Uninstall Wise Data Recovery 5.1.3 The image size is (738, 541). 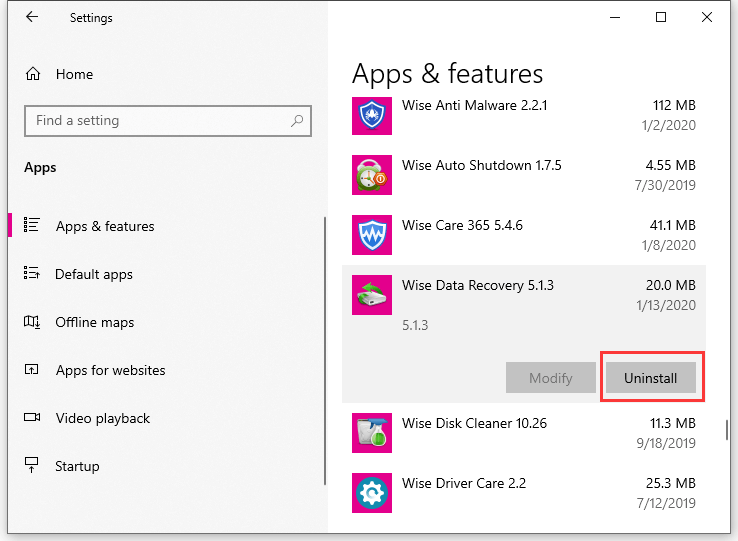650,378
